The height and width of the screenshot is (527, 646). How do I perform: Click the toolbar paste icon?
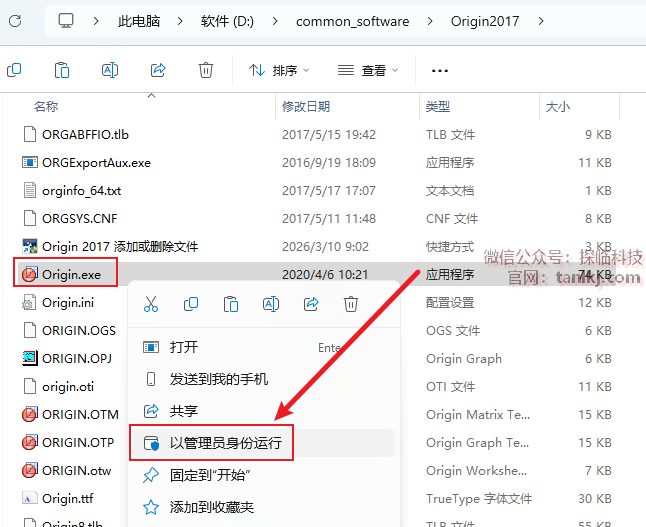62,70
